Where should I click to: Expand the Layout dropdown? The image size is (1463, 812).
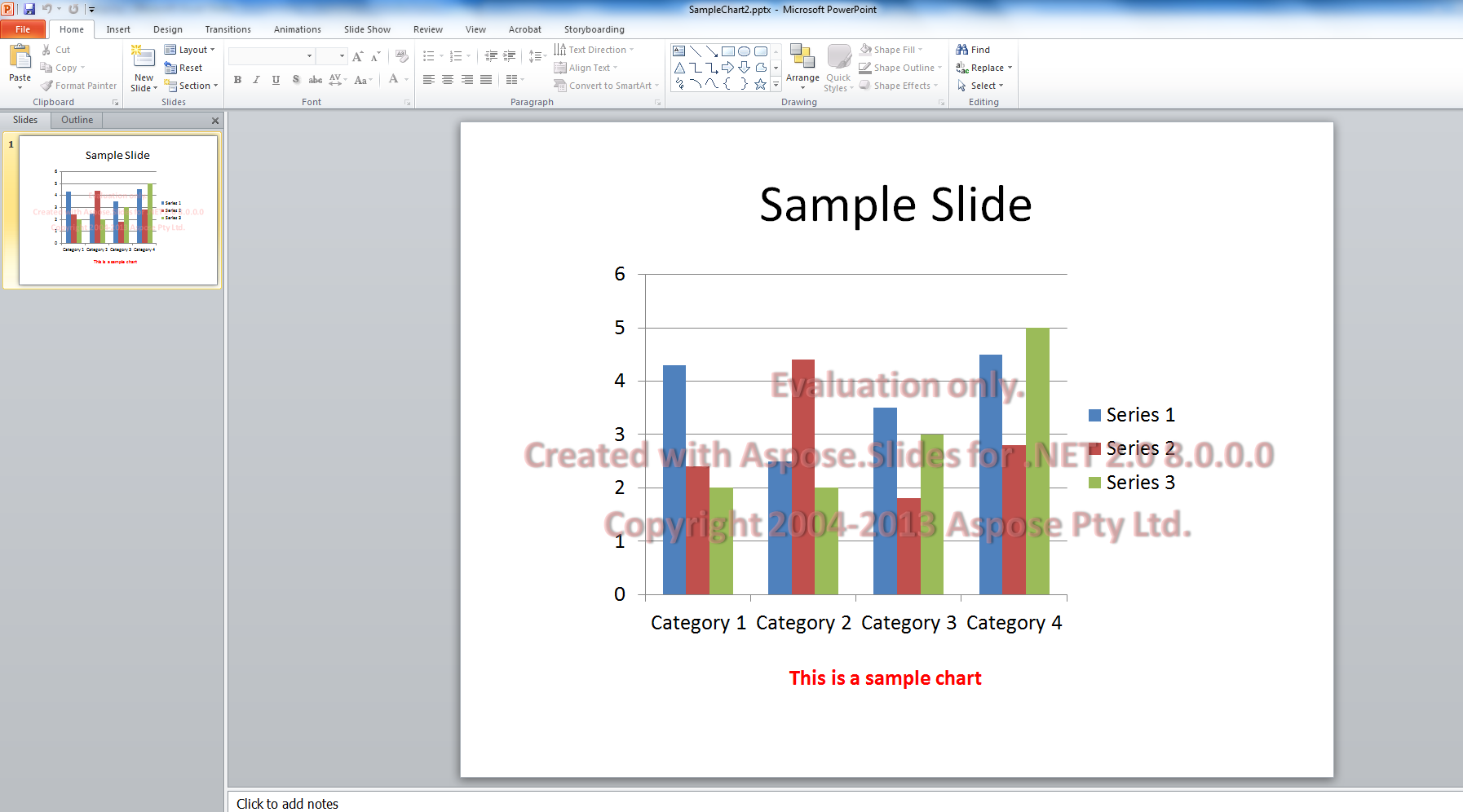click(x=189, y=50)
